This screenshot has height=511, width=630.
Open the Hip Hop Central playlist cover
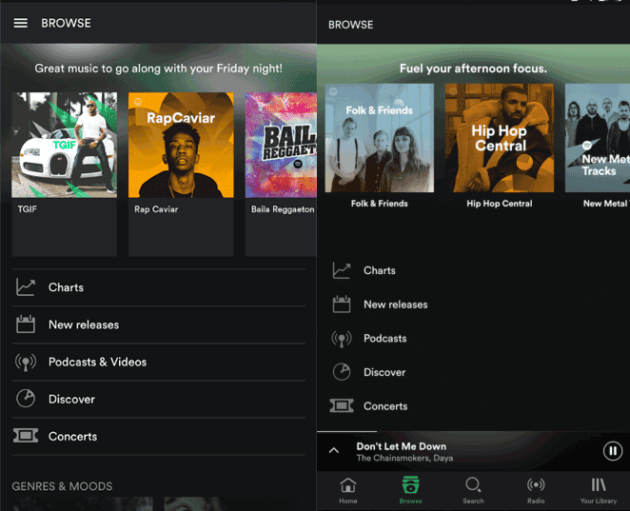click(x=499, y=138)
